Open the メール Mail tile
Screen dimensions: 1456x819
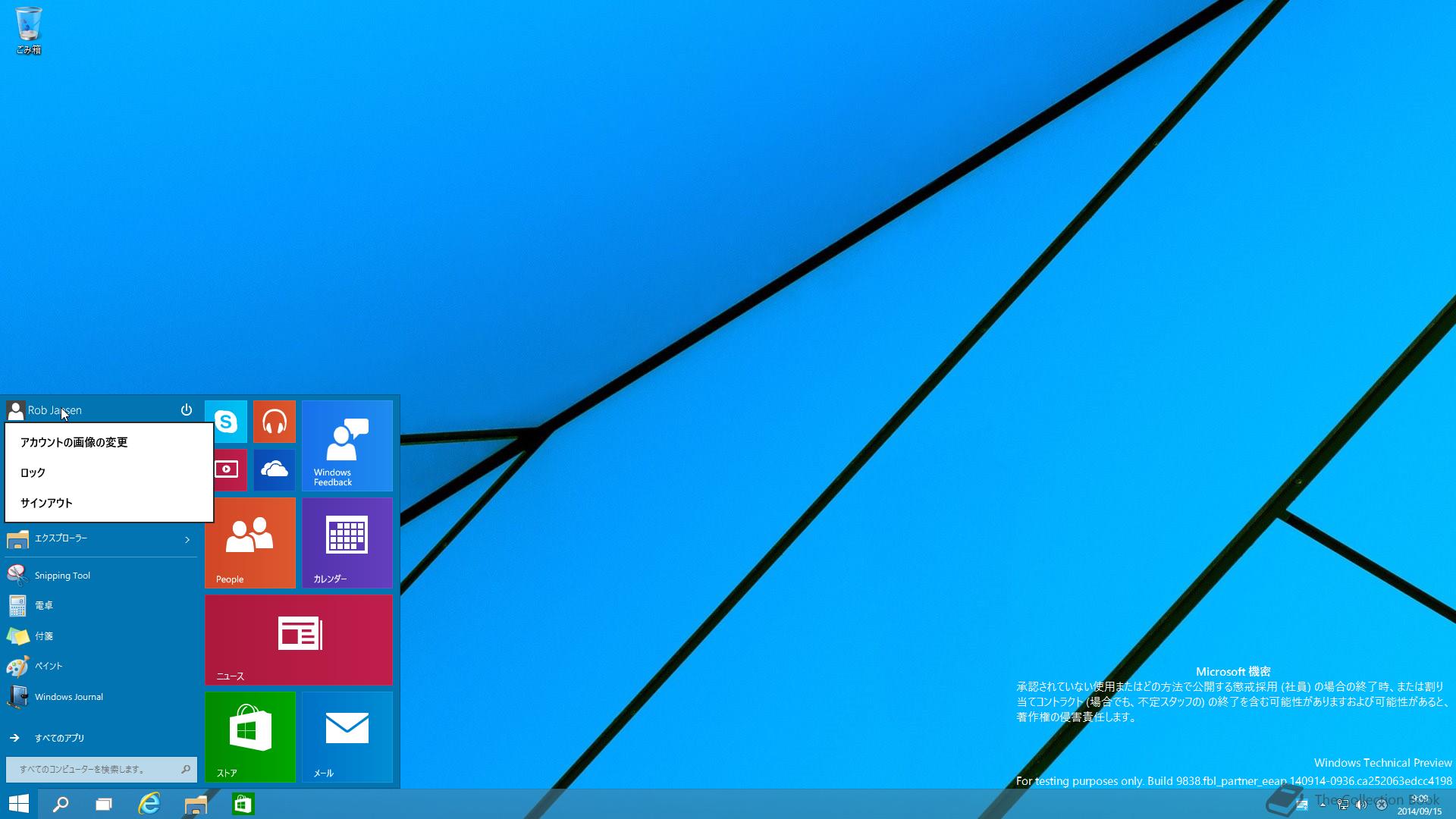[347, 737]
